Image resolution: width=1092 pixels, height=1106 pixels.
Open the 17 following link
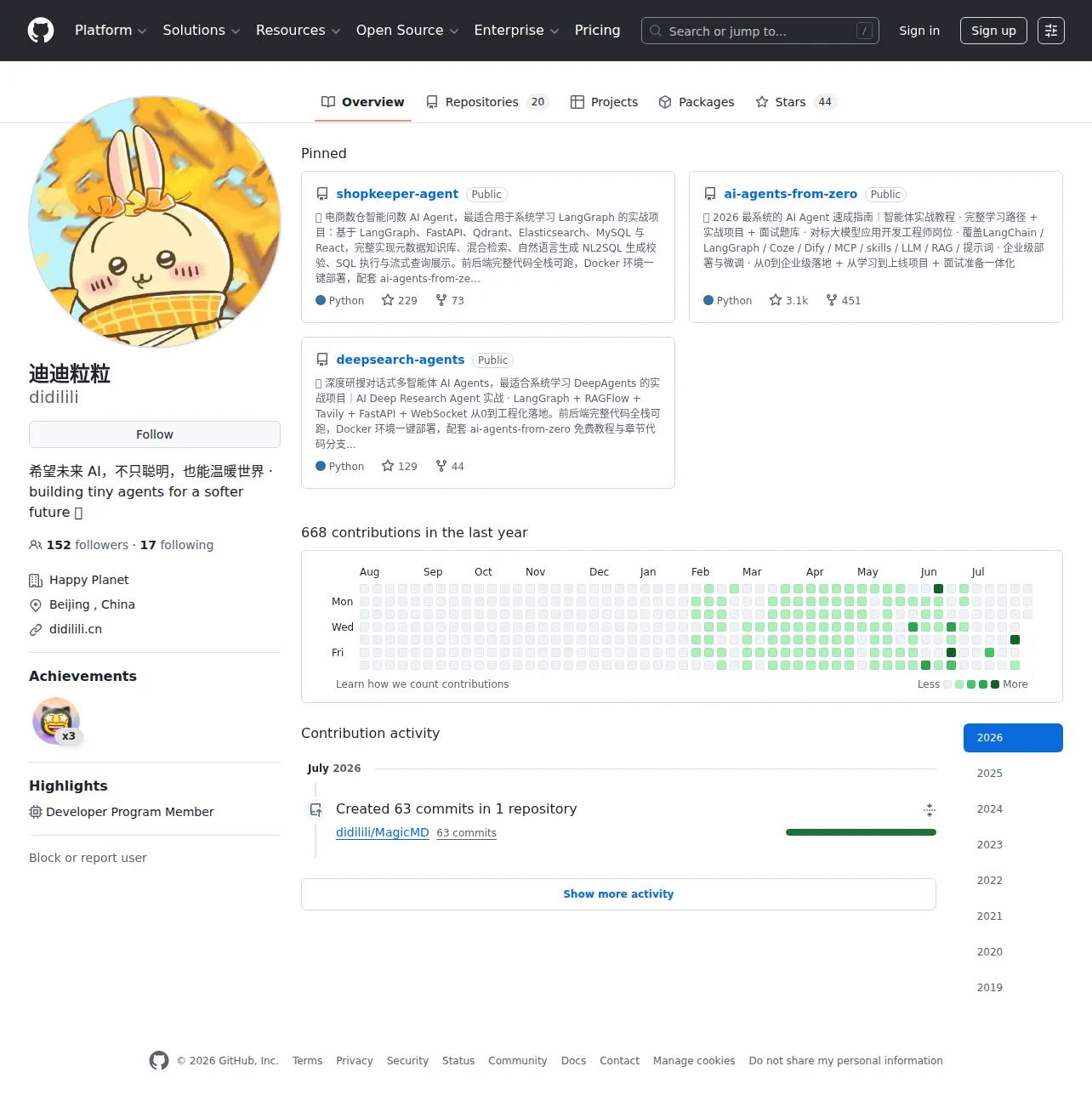(x=177, y=545)
